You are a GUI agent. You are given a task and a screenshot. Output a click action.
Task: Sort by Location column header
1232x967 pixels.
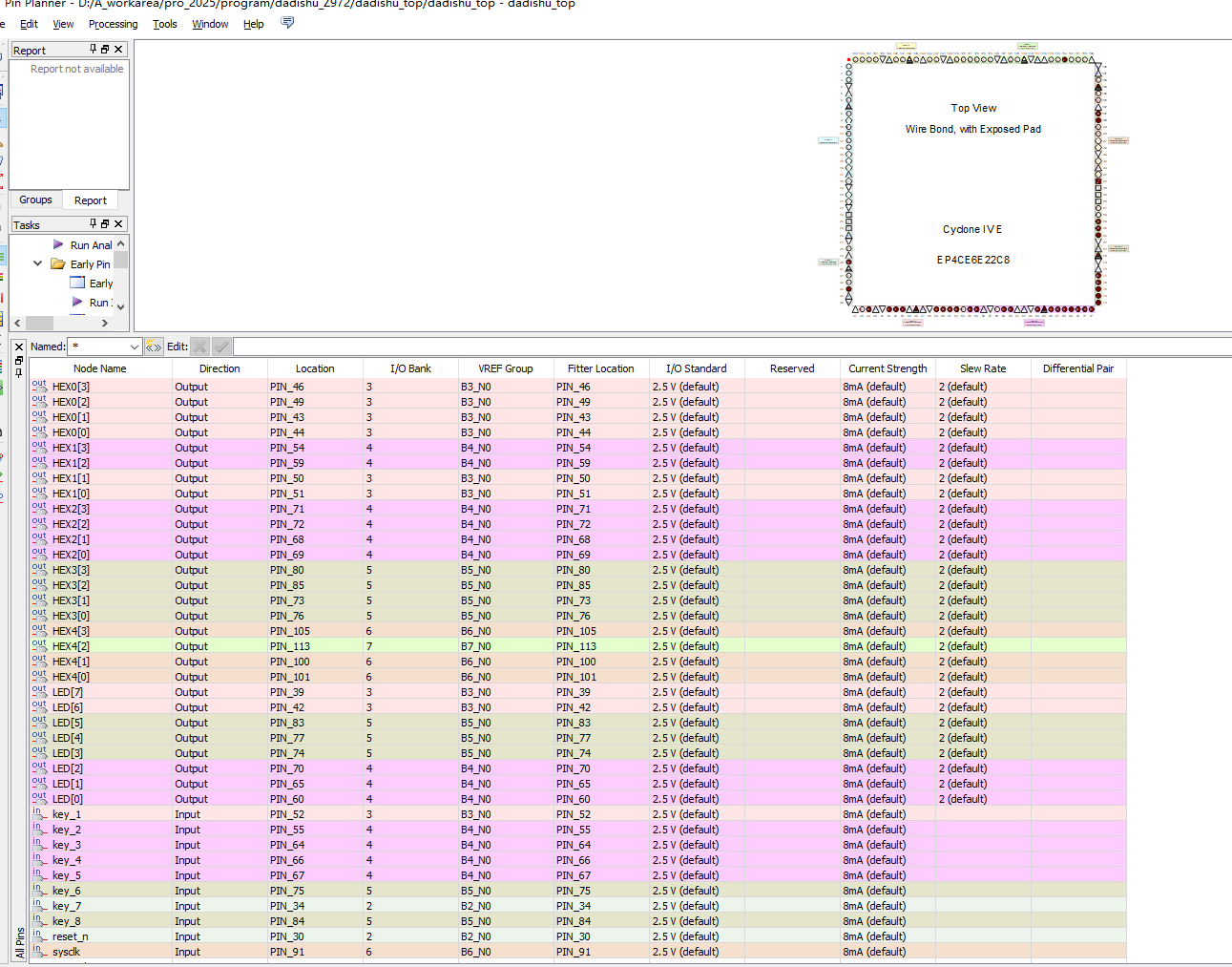point(315,368)
